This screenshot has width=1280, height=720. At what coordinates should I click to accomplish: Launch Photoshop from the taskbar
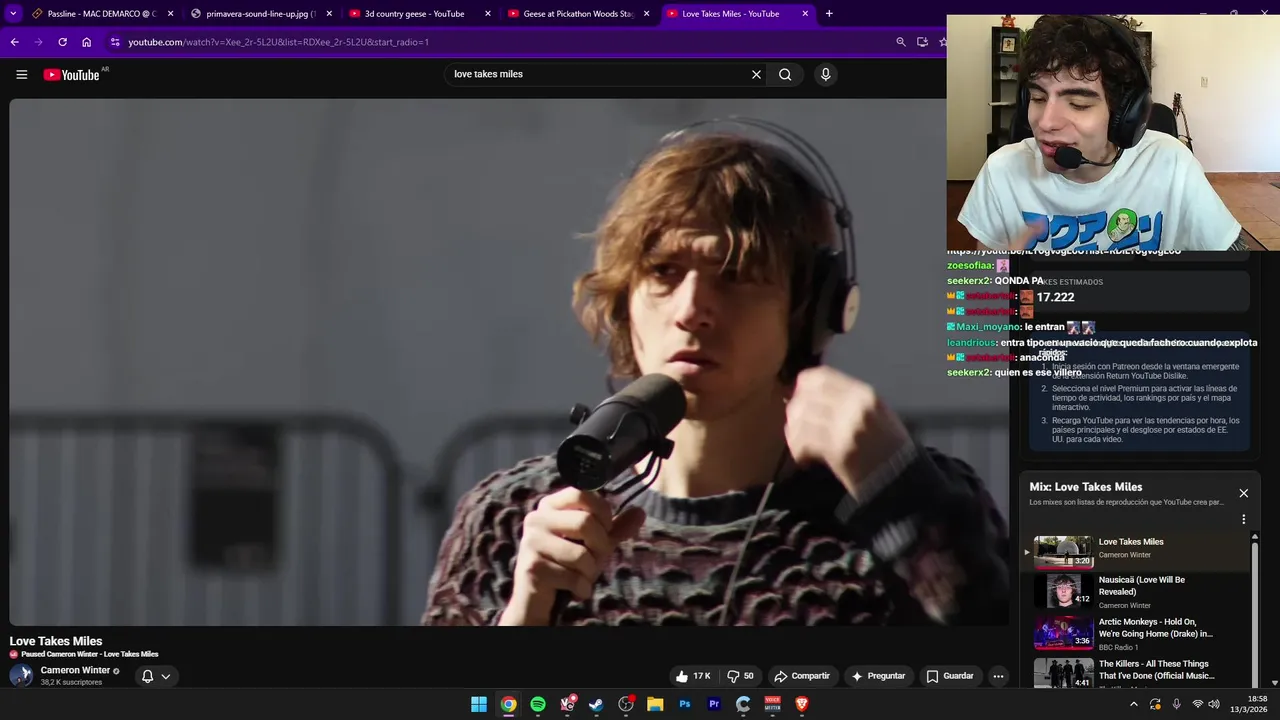(684, 704)
